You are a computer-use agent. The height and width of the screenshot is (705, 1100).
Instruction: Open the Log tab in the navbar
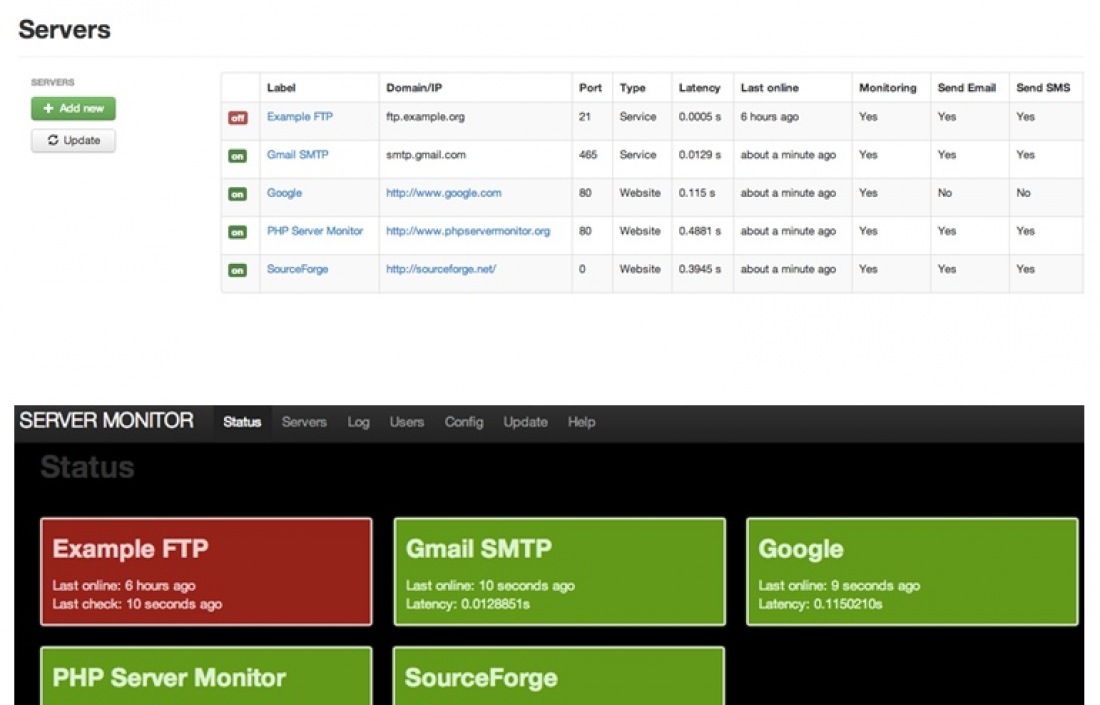358,422
